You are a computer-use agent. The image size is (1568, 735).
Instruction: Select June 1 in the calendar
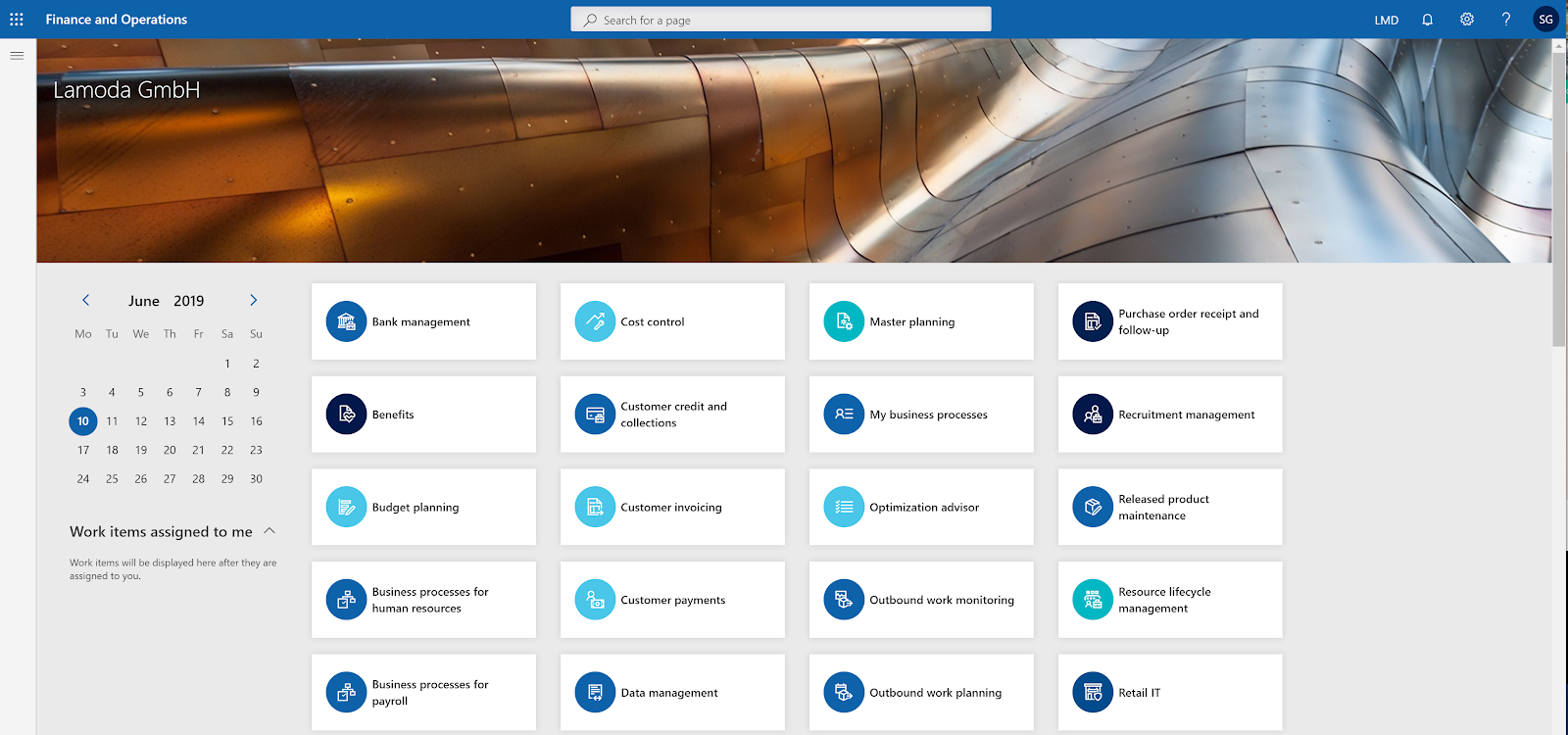coord(227,364)
